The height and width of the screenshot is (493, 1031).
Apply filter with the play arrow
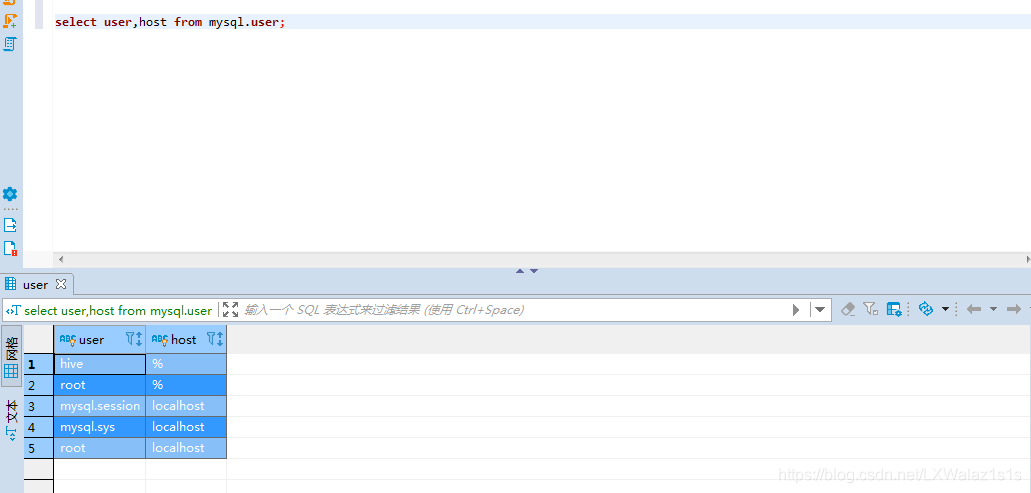pyautogui.click(x=796, y=310)
